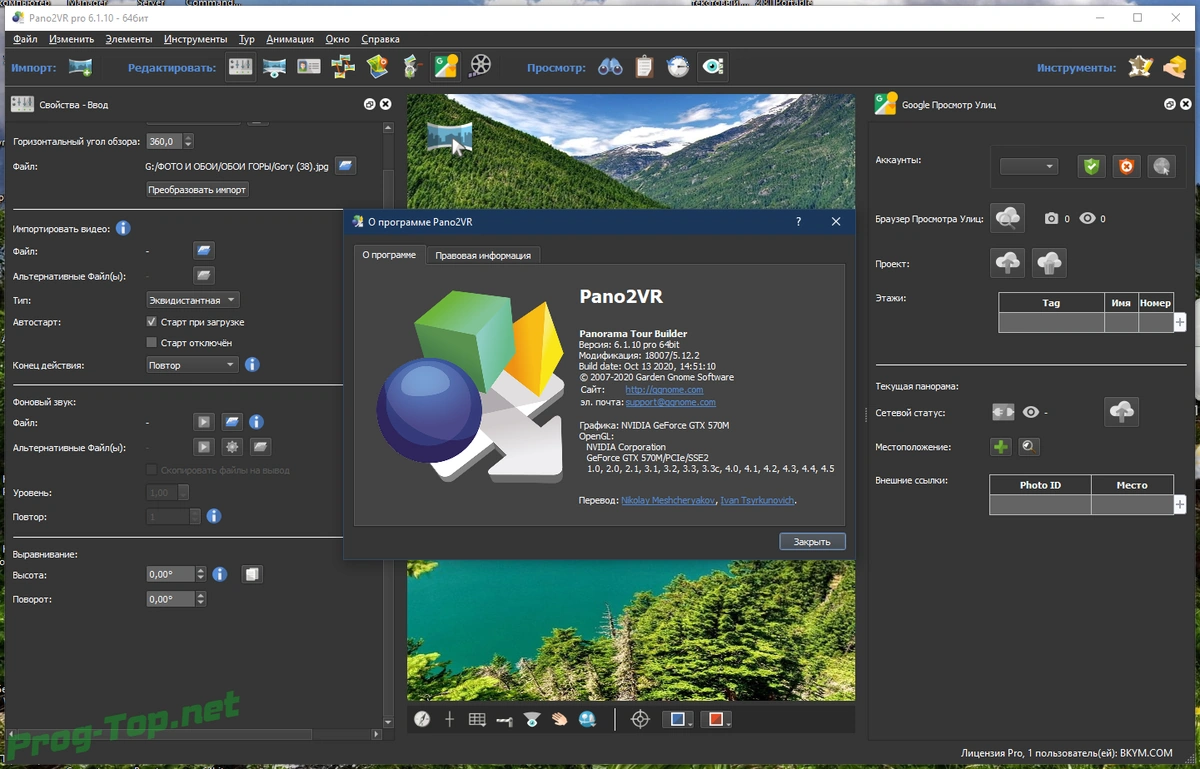Click the Project cloud delete icon
Viewport: 1200px width, 769px height.
coord(1049,263)
